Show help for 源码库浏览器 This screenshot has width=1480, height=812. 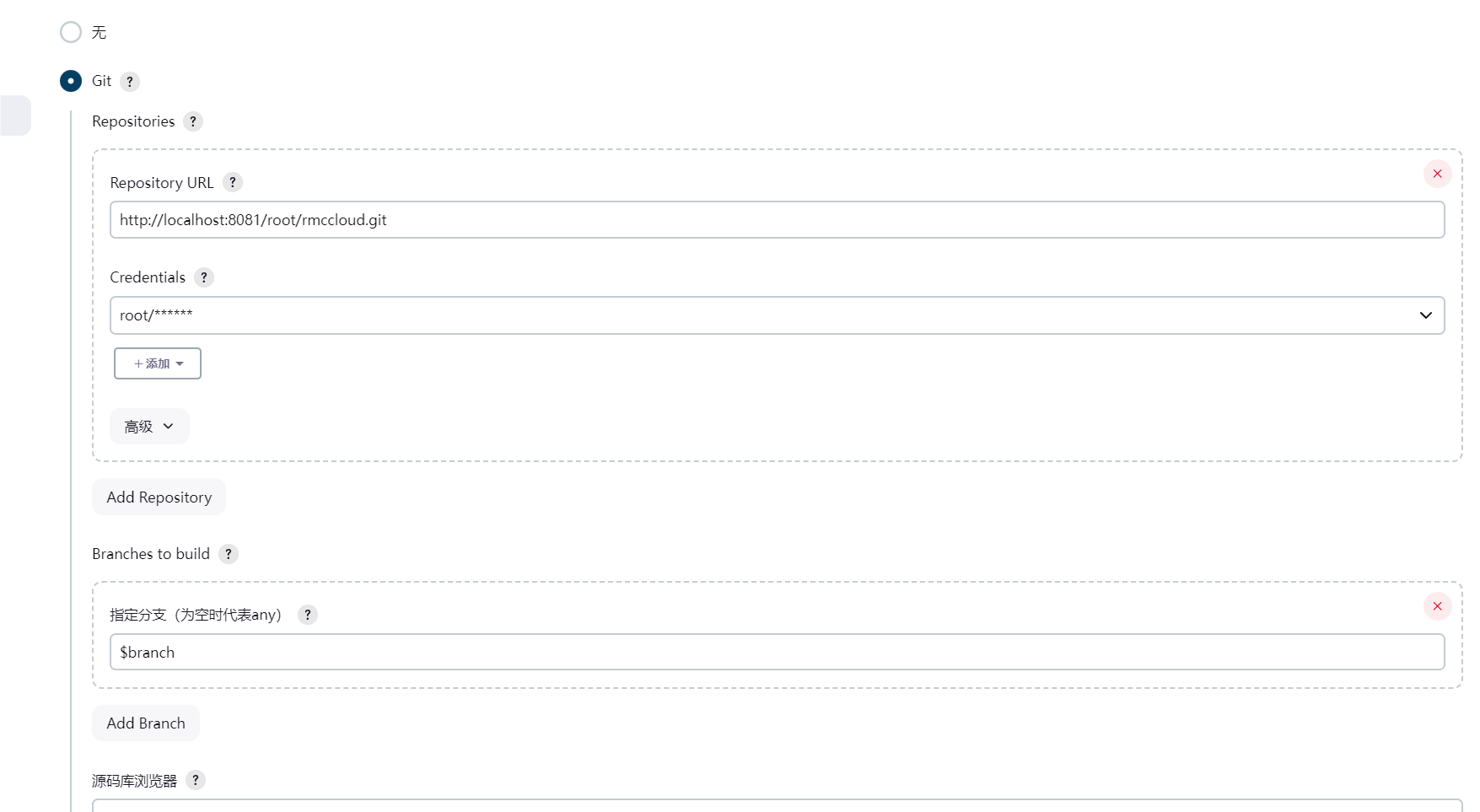click(x=196, y=780)
